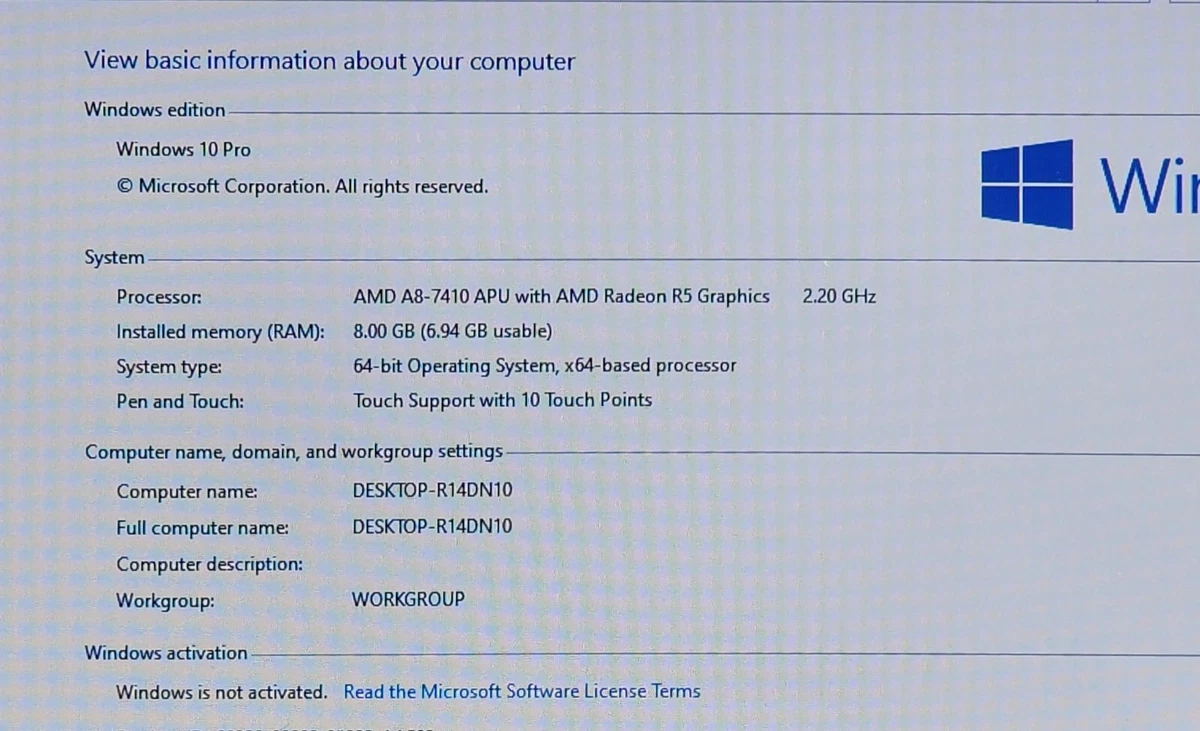
Task: Click the "Computer name:" label
Action: 187,492
